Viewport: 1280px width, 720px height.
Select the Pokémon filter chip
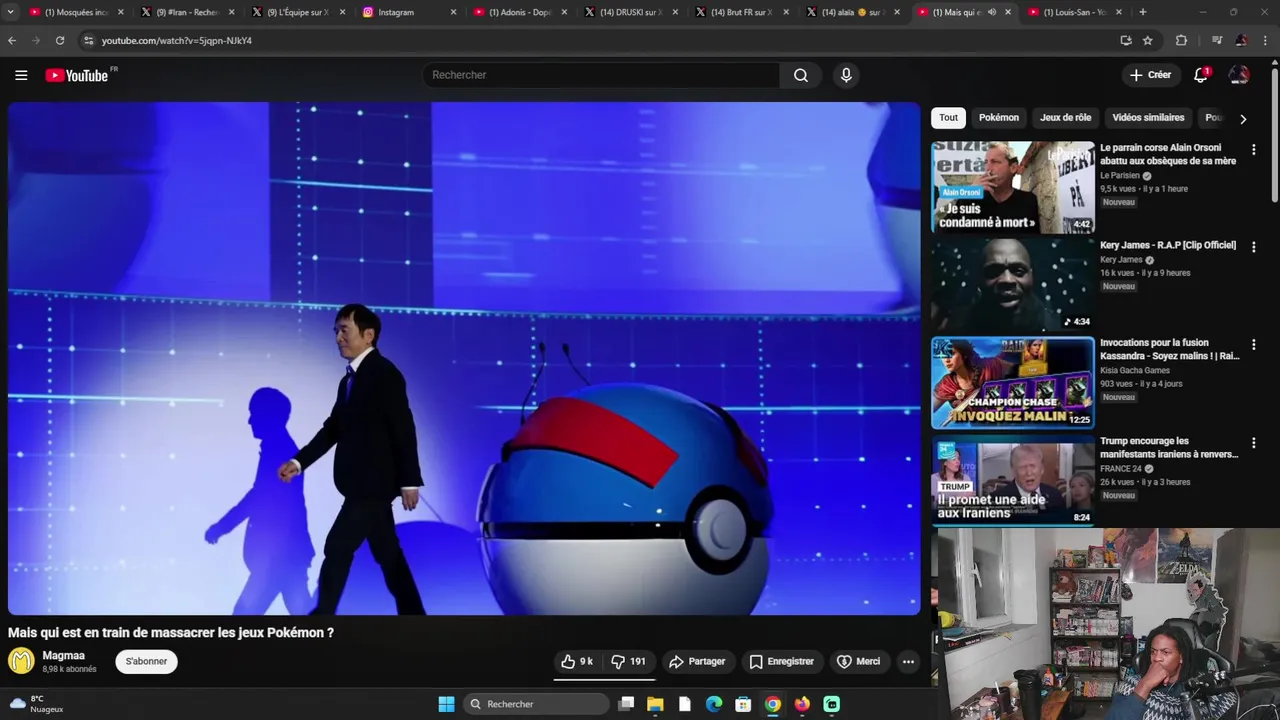pyautogui.click(x=999, y=117)
